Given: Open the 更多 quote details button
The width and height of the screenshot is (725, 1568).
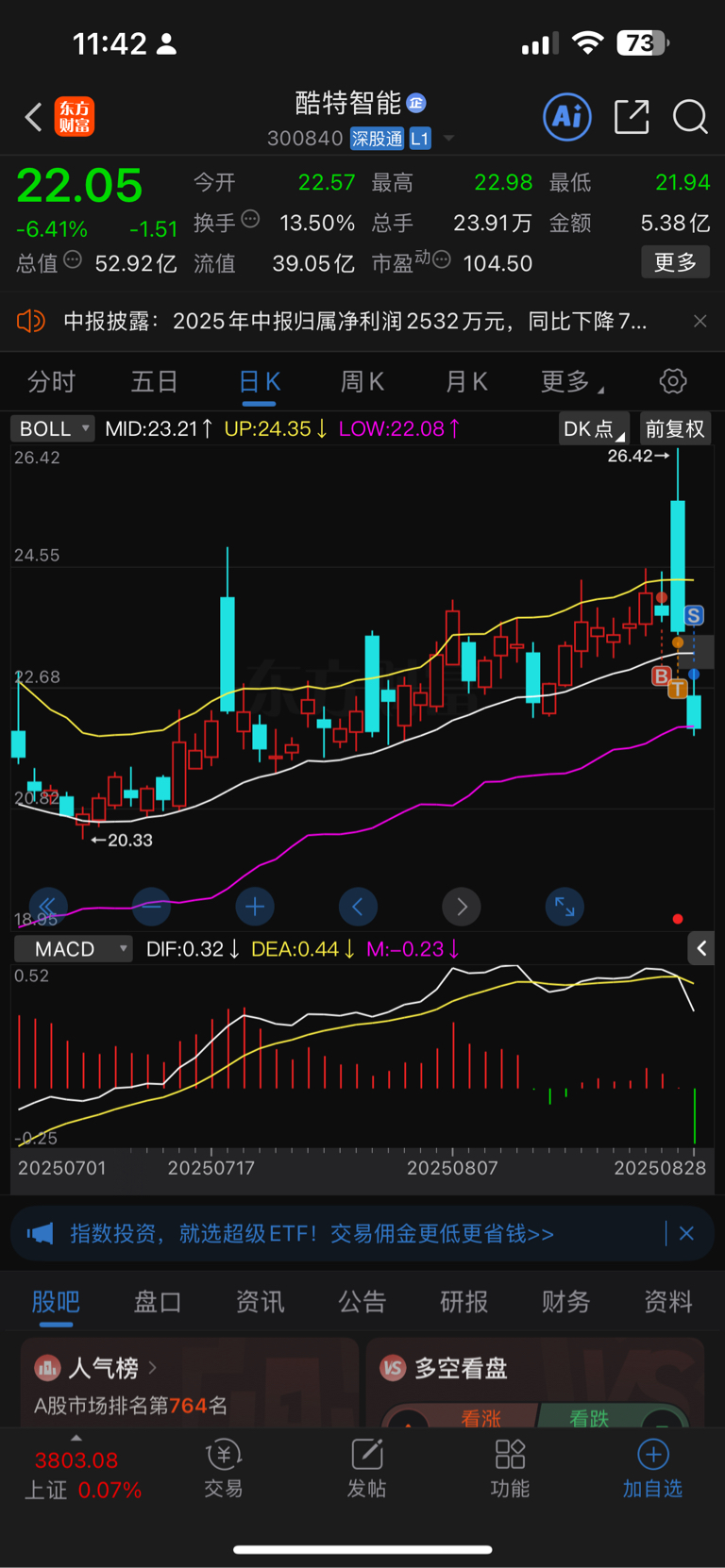Looking at the screenshot, I should [x=675, y=262].
